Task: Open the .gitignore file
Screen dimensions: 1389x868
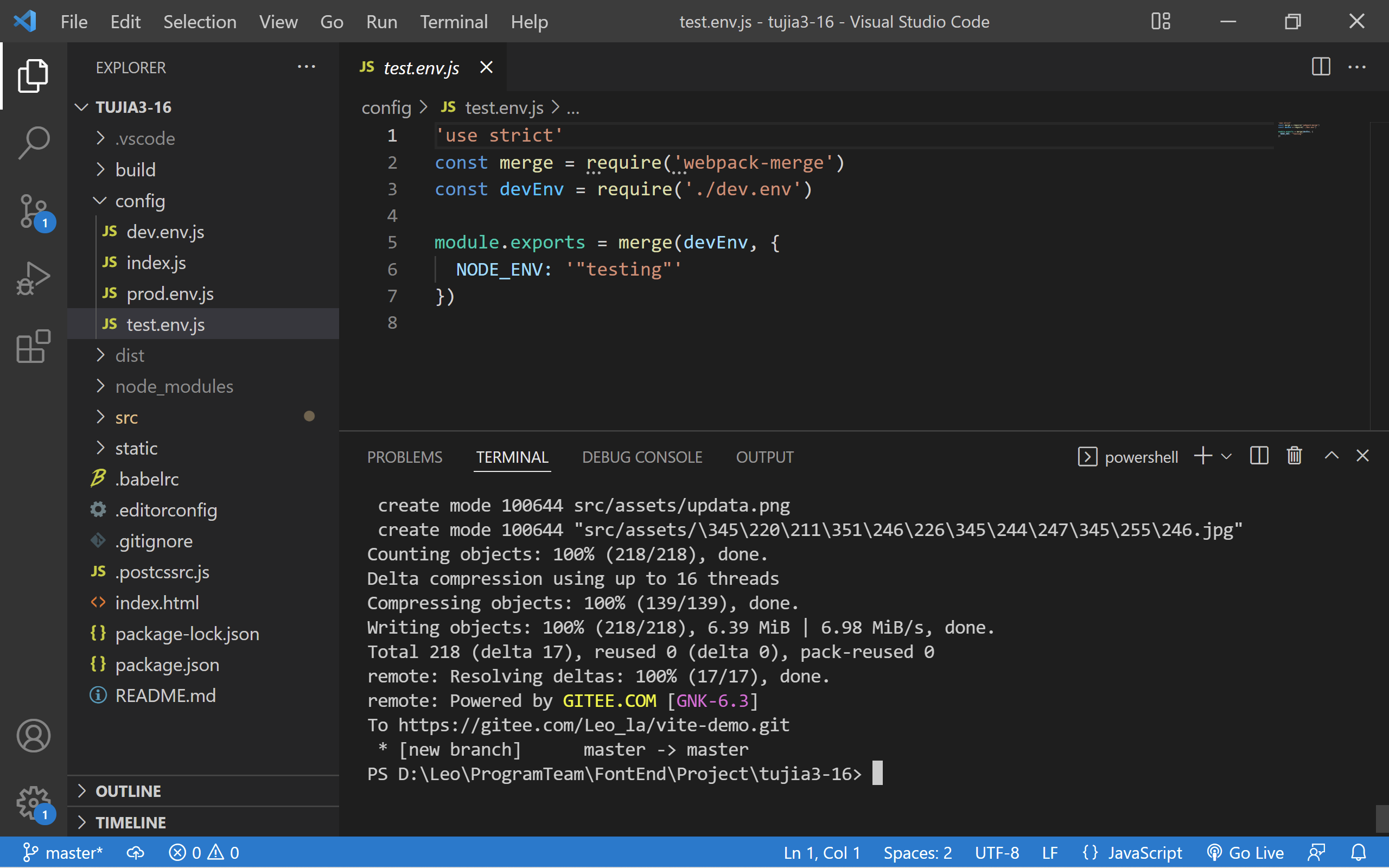Action: click(203, 541)
